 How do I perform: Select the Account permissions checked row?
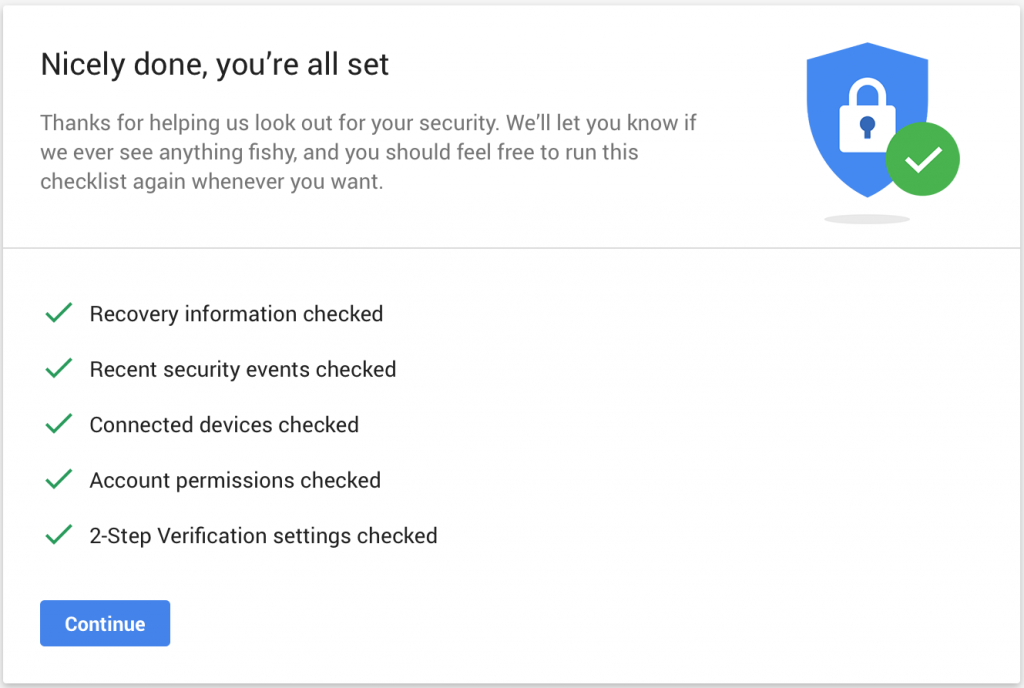[235, 480]
